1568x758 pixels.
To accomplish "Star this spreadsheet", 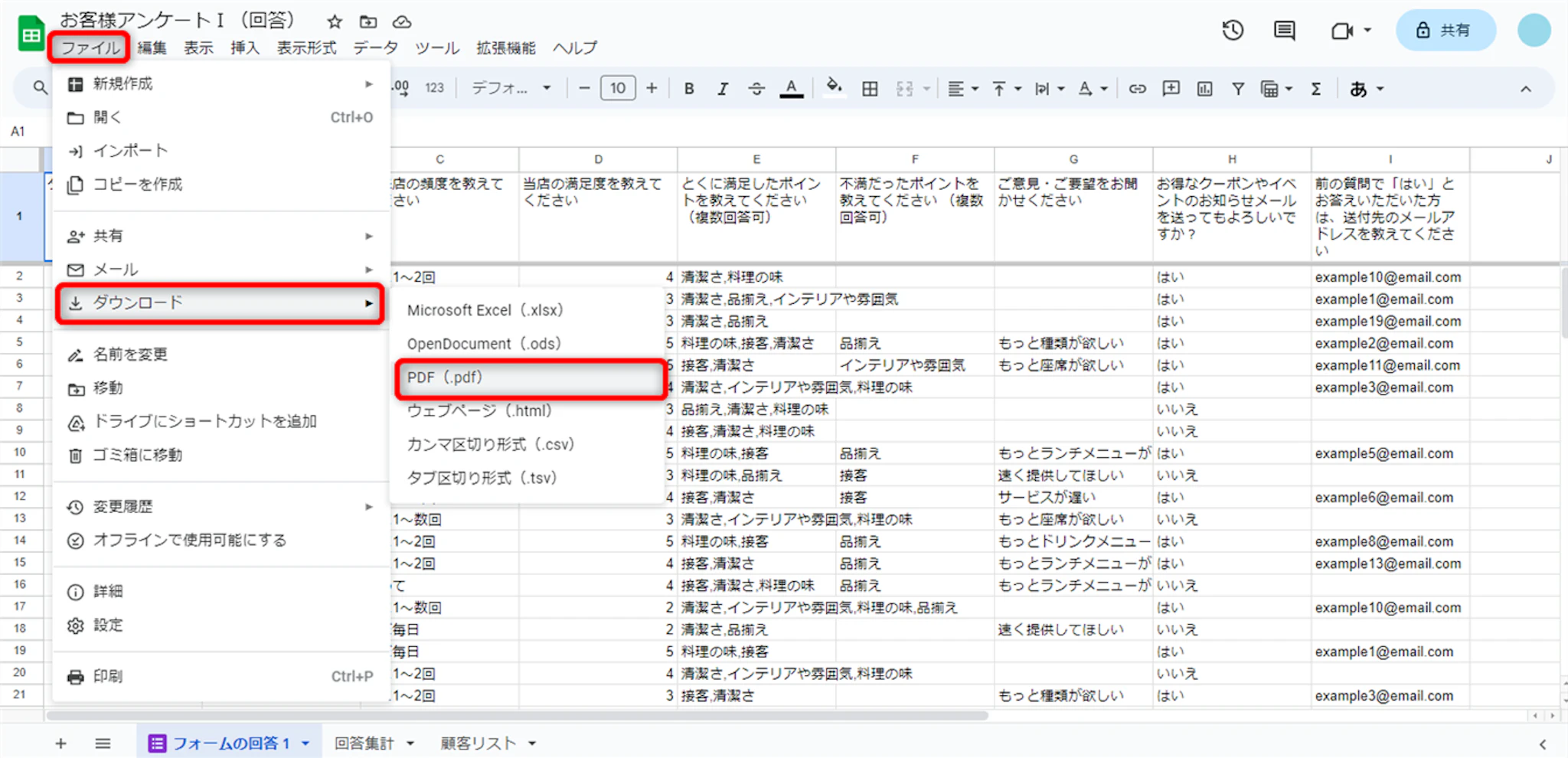I will 335,21.
